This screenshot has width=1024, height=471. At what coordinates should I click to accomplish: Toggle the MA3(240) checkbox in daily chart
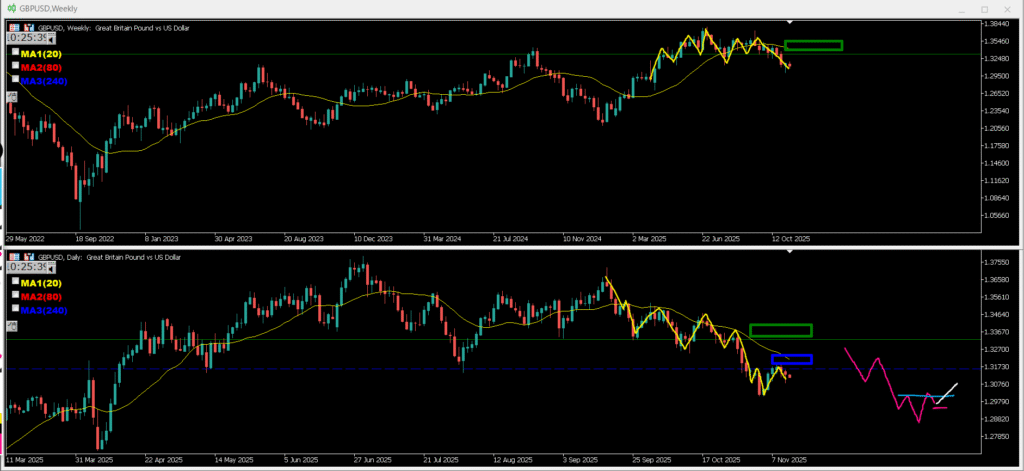[15, 309]
